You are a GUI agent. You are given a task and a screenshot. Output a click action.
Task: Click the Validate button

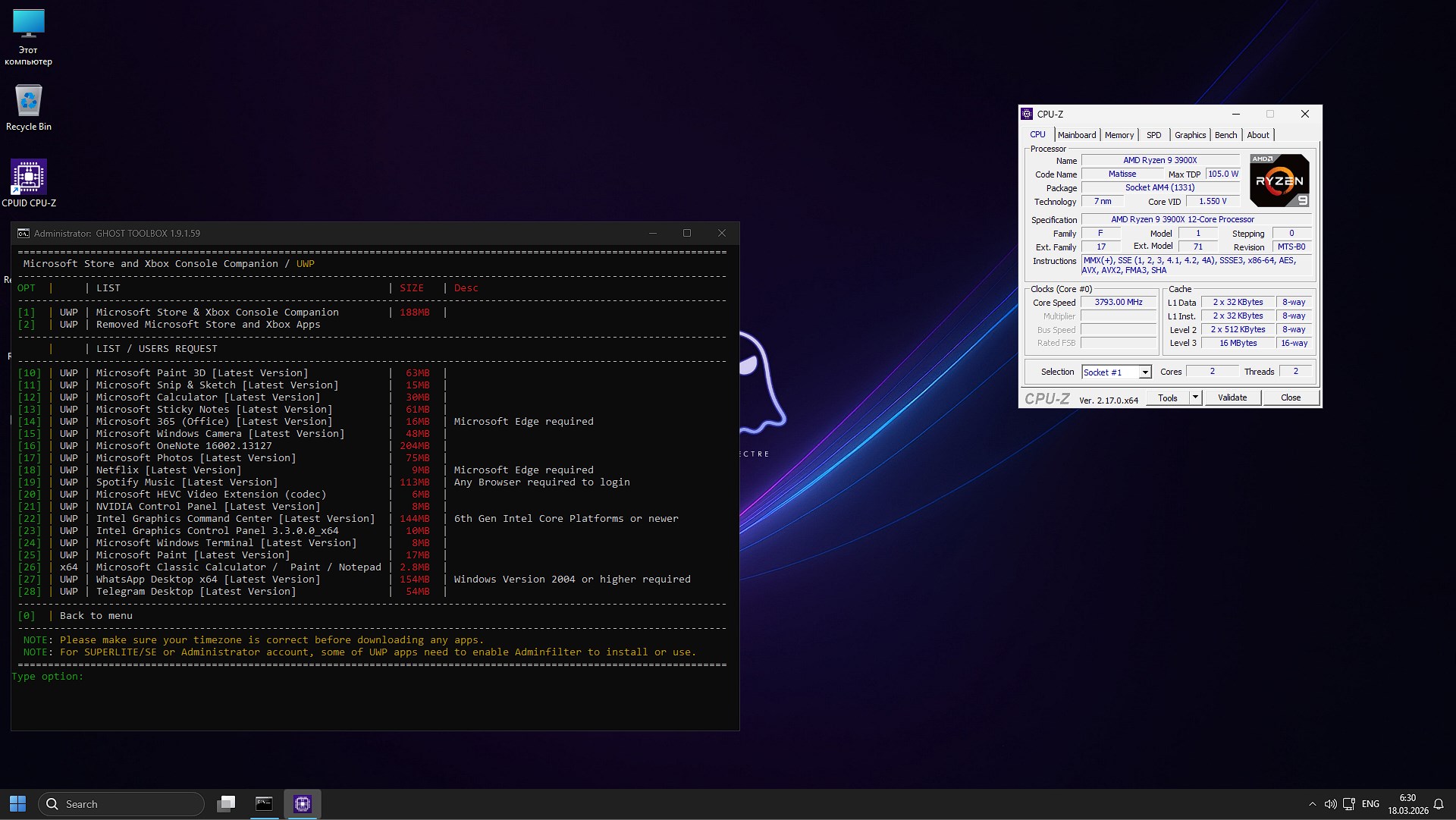click(1232, 397)
